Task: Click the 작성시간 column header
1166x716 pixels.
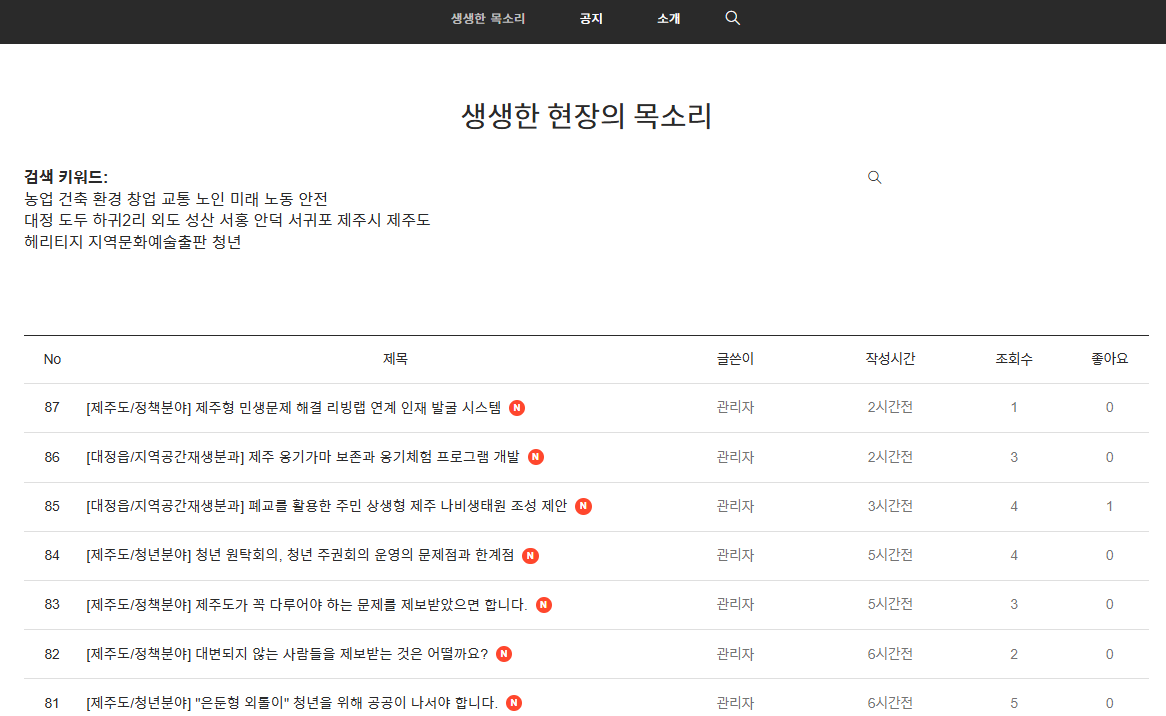Action: pyautogui.click(x=890, y=359)
